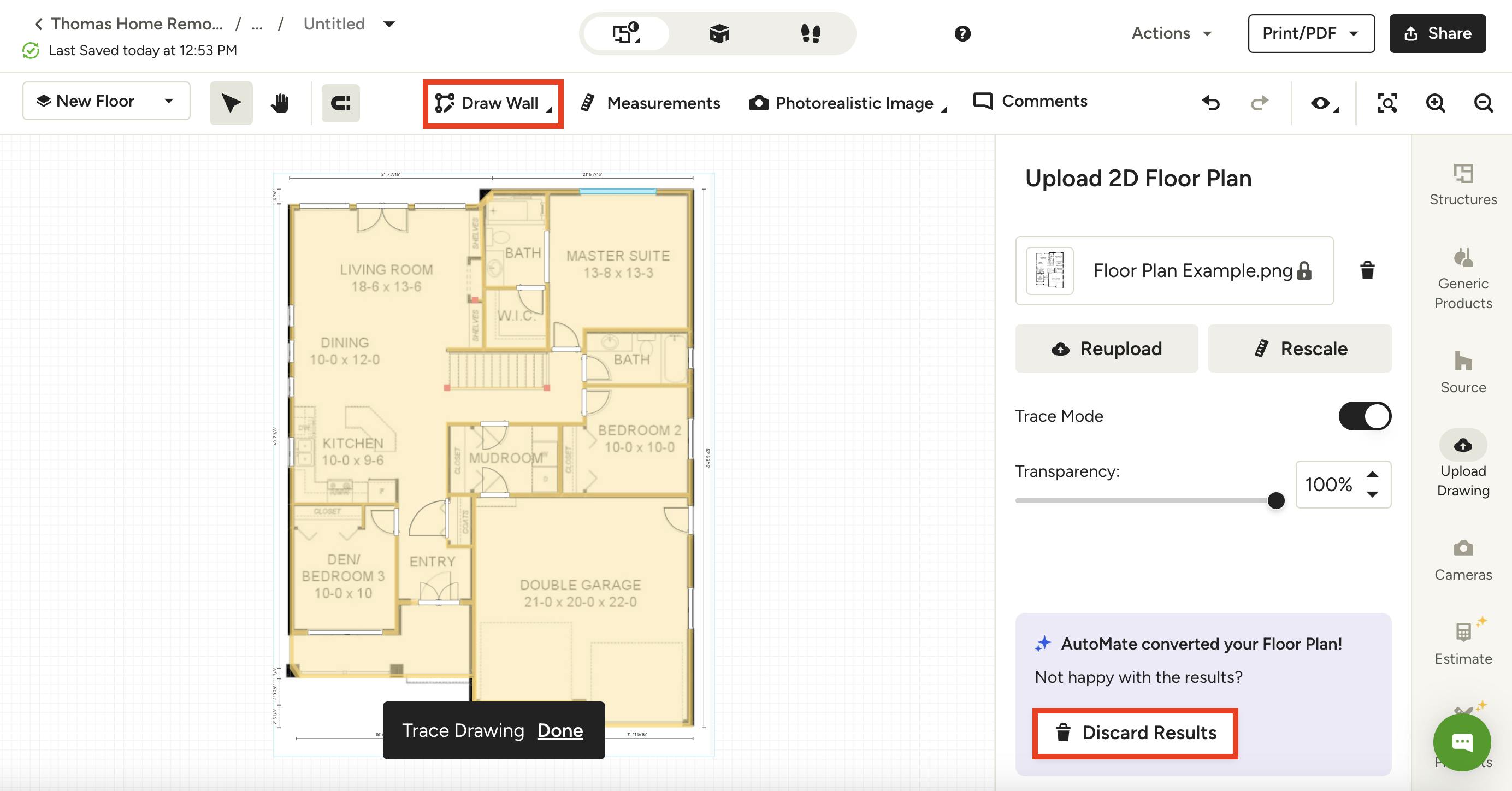1512x791 pixels.
Task: Click the Thomas Home Remo... breadcrumb
Action: click(137, 23)
